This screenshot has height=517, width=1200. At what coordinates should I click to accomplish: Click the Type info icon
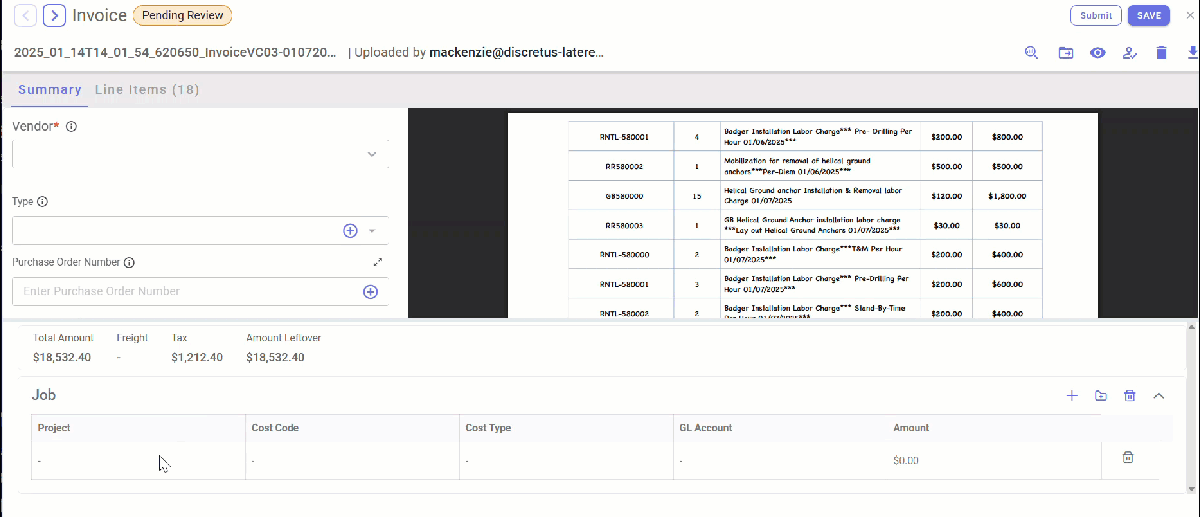tap(43, 201)
